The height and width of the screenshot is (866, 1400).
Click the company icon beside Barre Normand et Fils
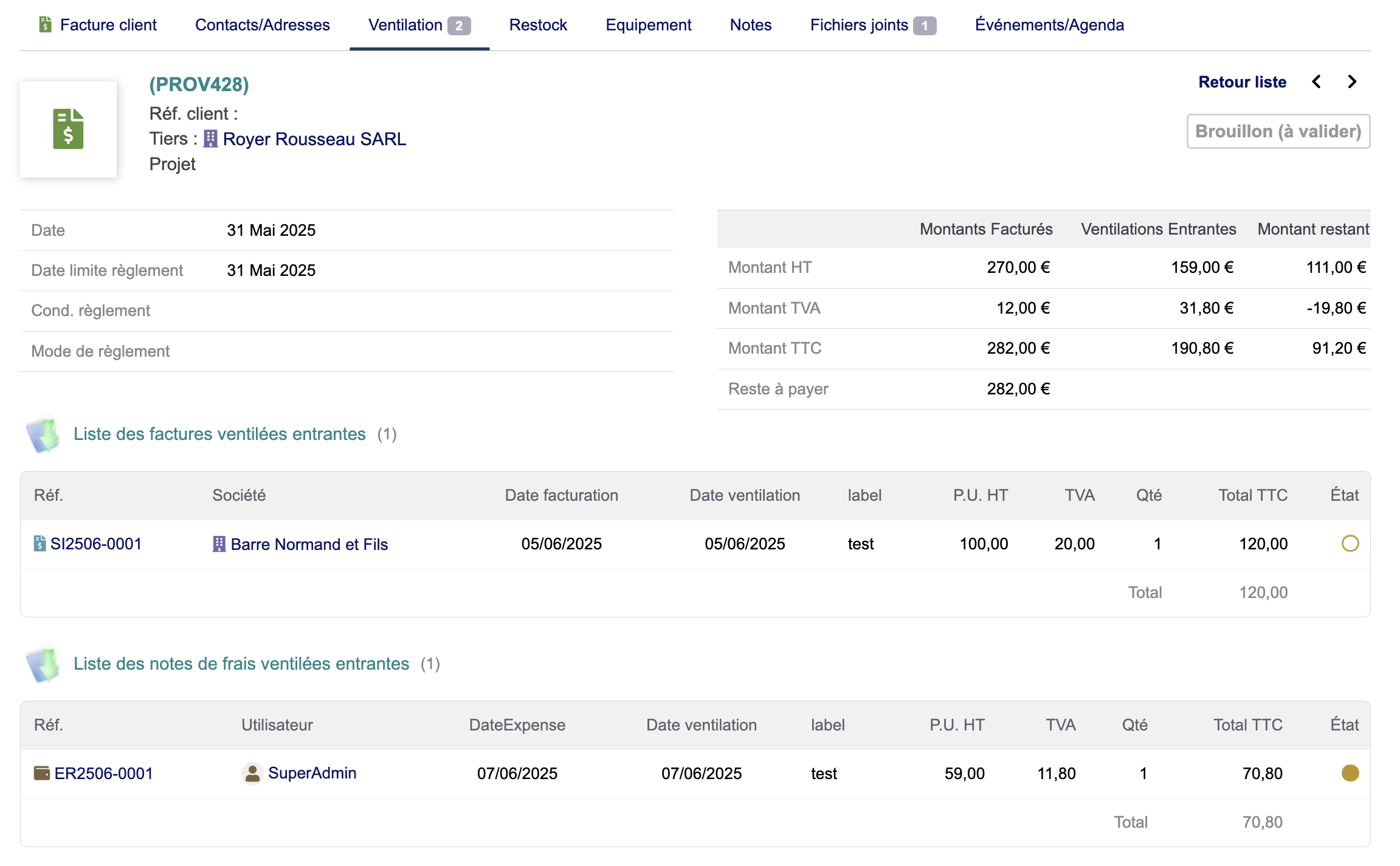coord(219,544)
